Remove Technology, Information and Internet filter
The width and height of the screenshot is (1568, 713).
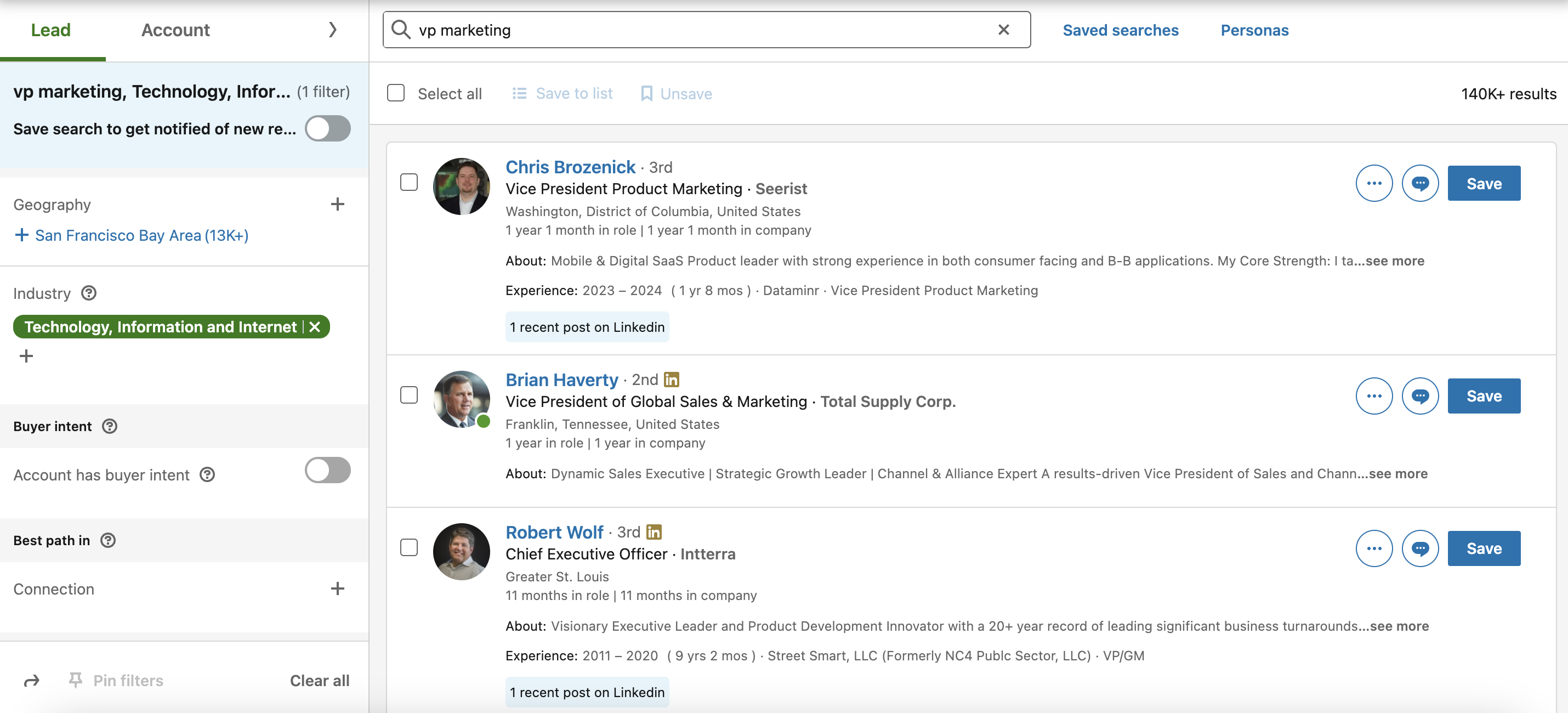315,327
